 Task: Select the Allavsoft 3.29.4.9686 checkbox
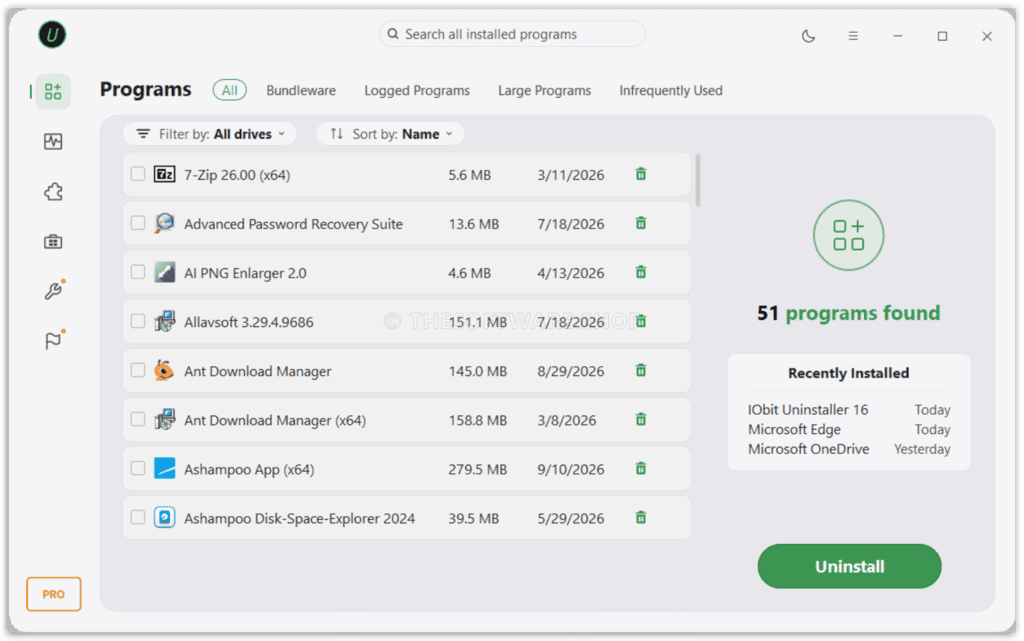pos(138,320)
